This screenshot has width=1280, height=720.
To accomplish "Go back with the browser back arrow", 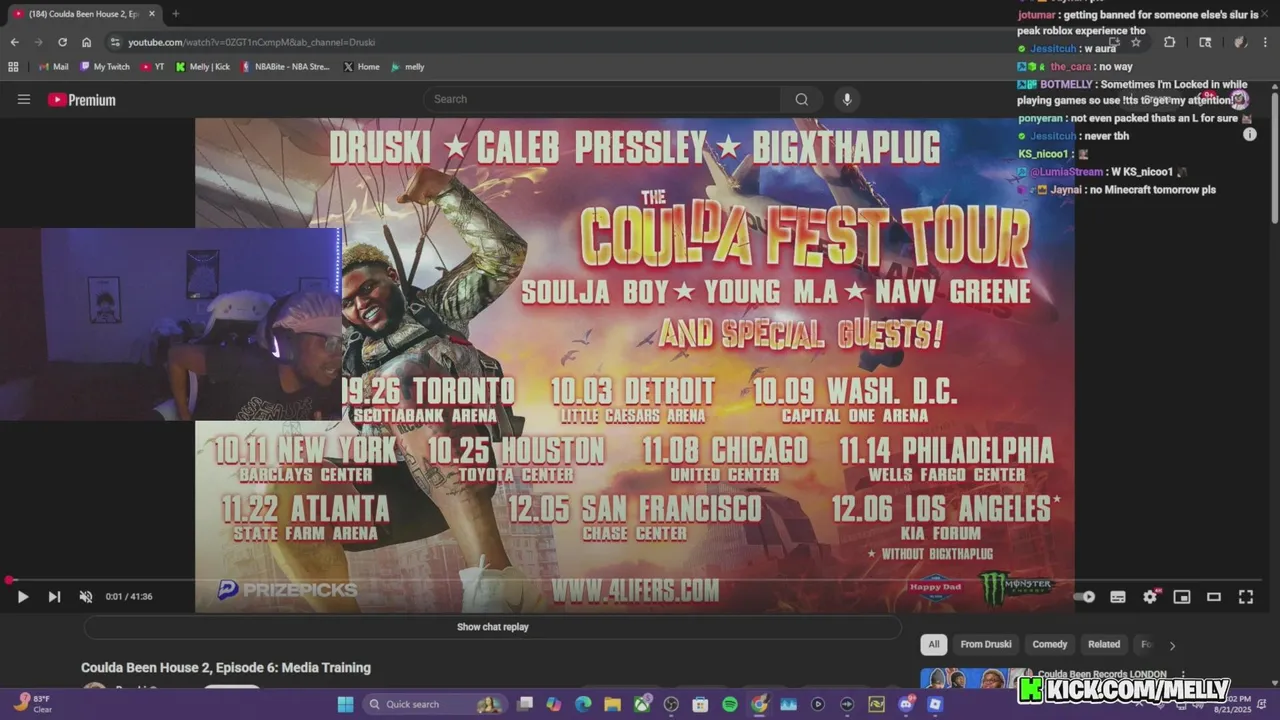I will 14,42.
